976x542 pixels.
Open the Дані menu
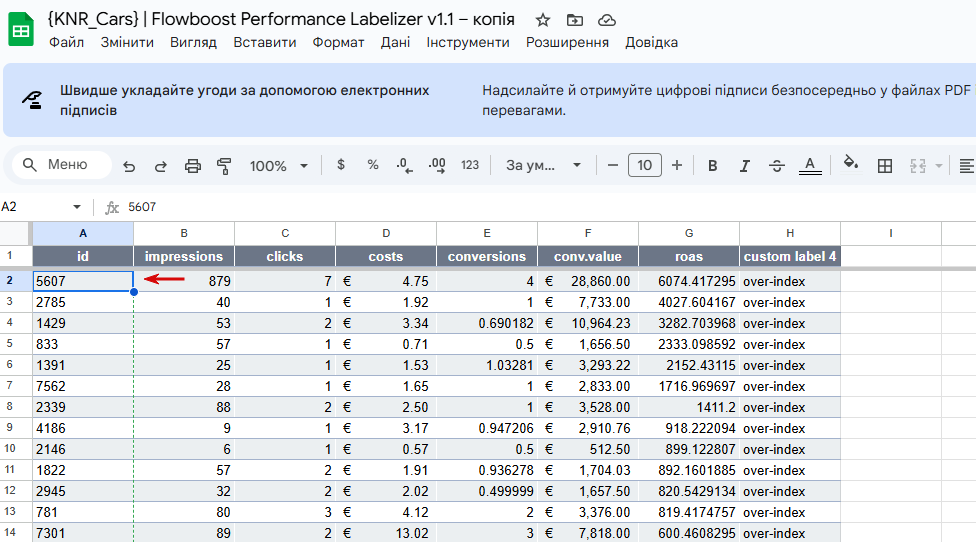coord(395,42)
